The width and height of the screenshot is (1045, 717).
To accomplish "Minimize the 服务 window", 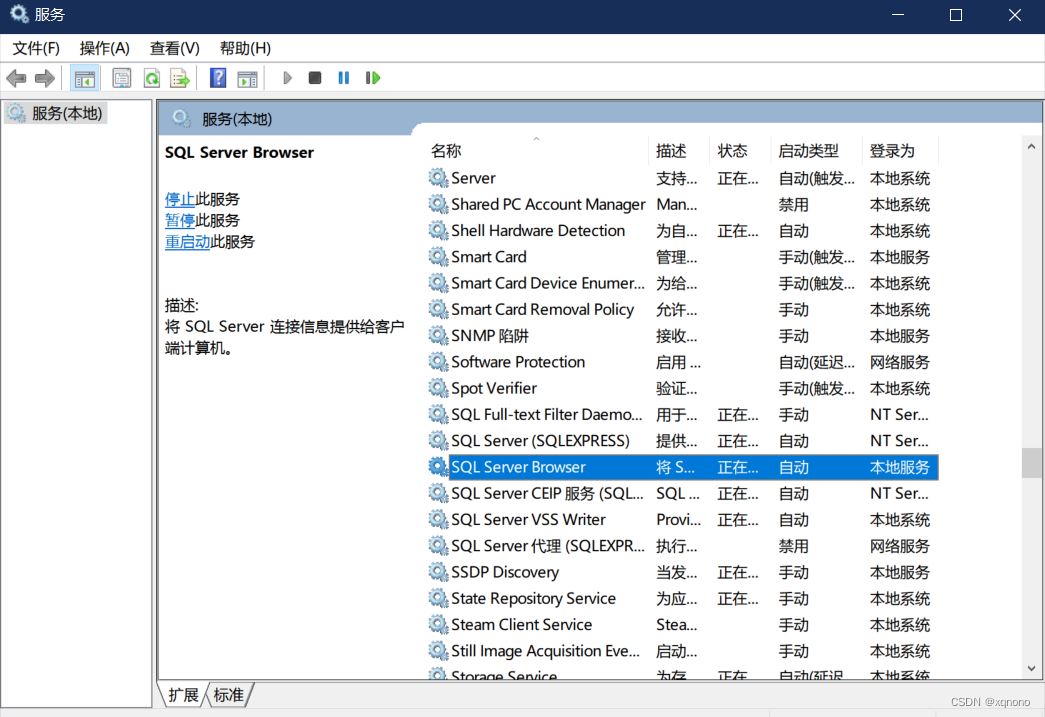I will point(898,15).
